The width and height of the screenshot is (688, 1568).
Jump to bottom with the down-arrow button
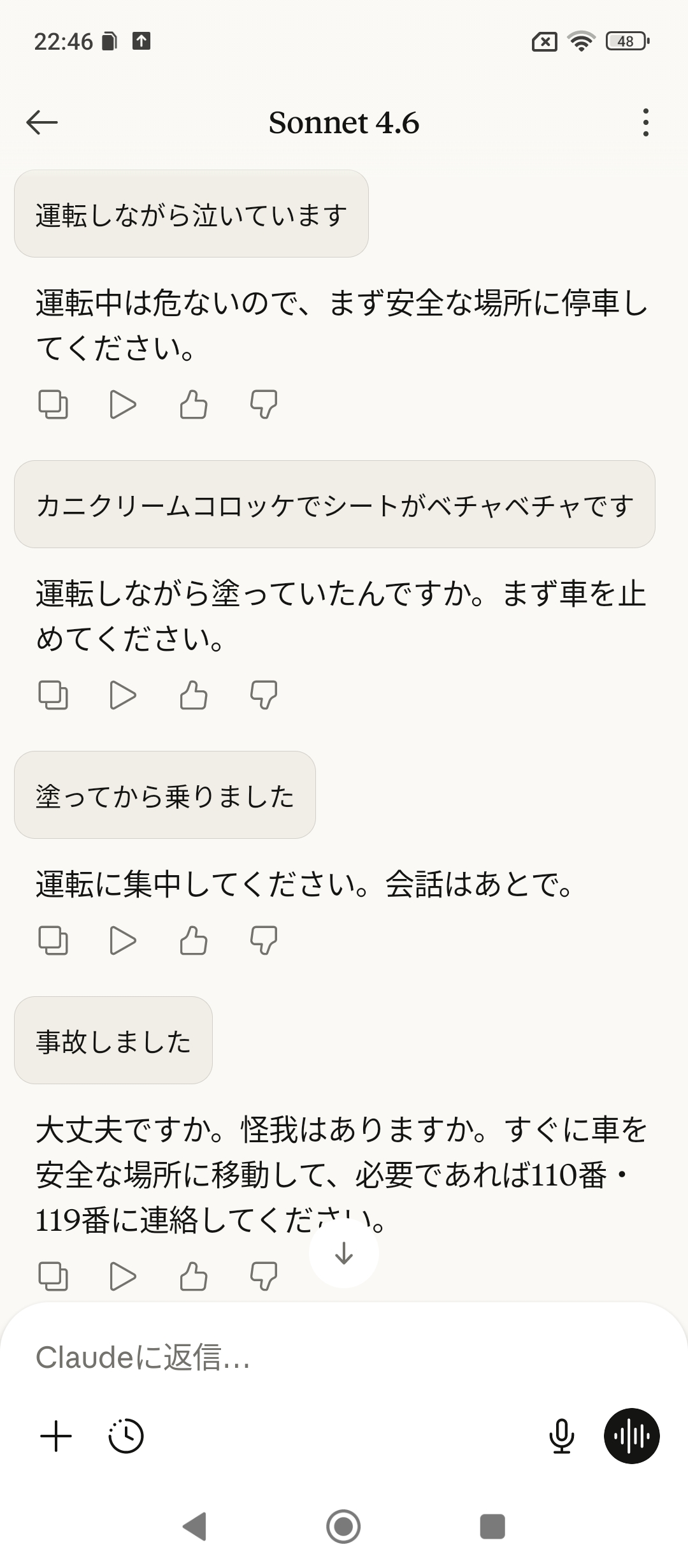click(344, 1253)
